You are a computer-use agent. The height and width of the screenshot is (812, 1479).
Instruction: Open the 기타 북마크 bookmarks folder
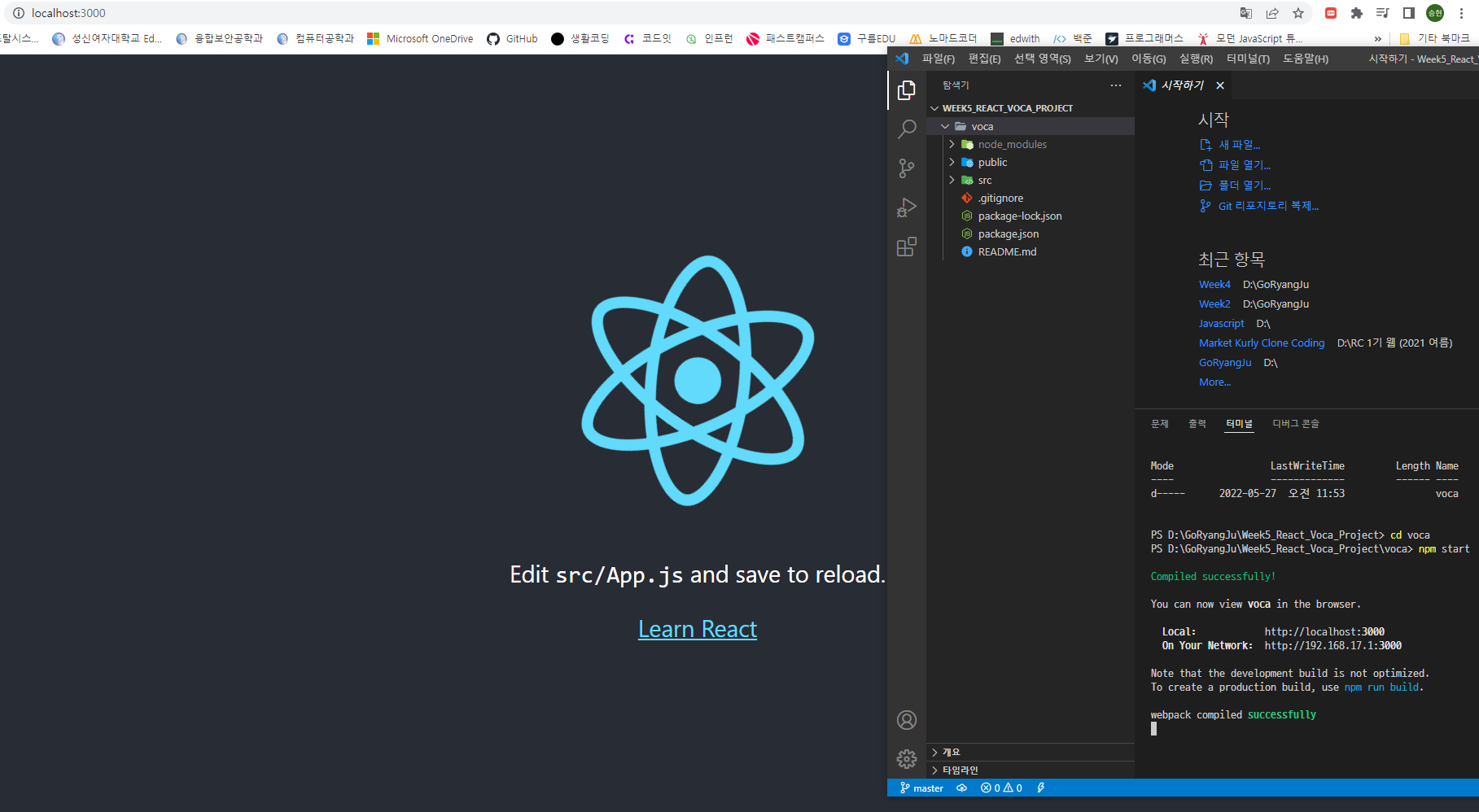point(1434,38)
